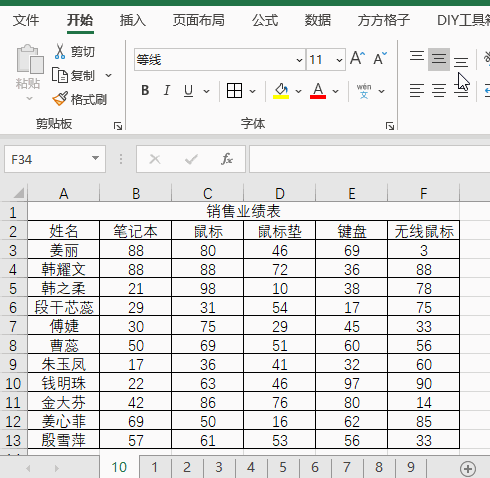Switch to the 插入 (Insert) tab

coord(133,20)
